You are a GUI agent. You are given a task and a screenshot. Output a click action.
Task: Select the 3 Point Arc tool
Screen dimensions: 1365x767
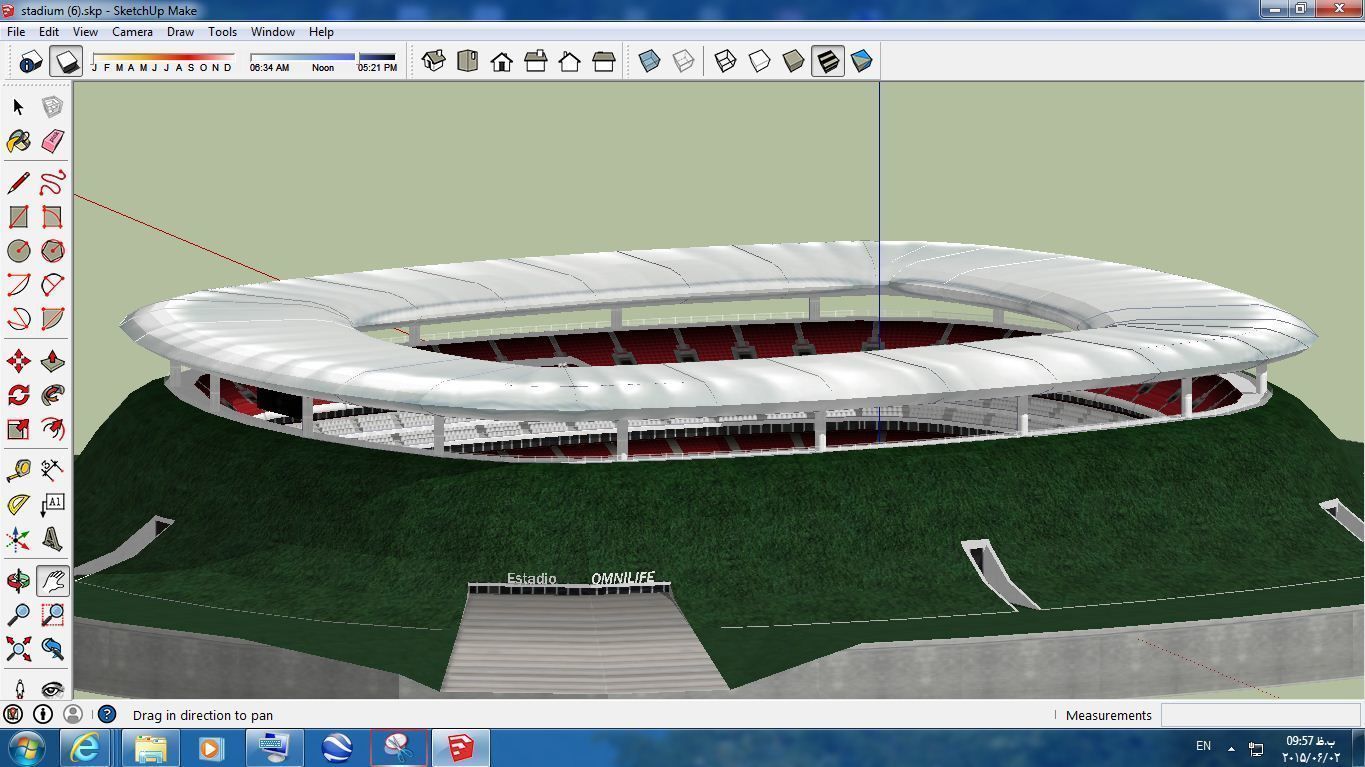(18, 318)
